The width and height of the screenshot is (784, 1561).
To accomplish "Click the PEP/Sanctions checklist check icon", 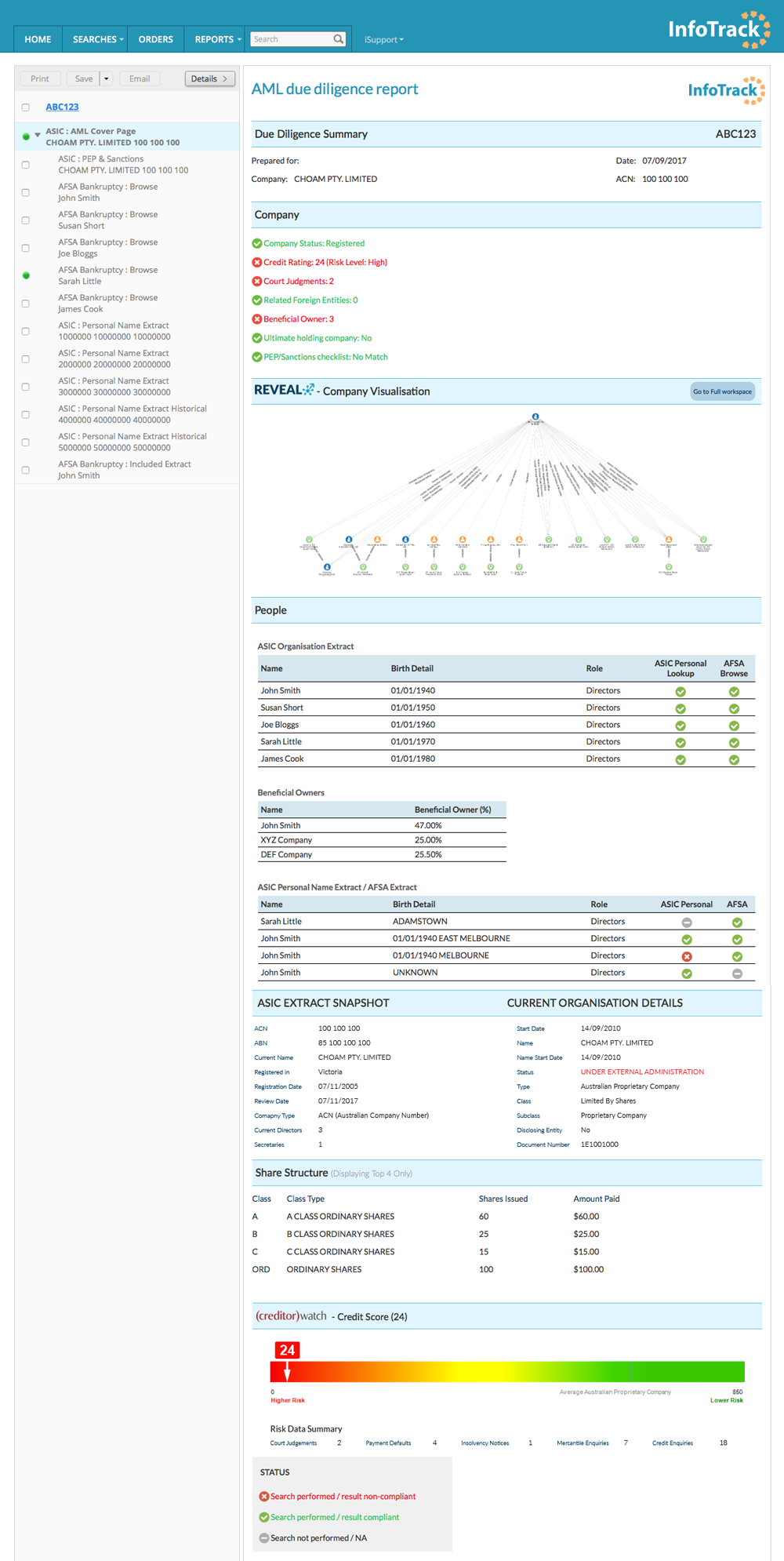I will pos(256,357).
